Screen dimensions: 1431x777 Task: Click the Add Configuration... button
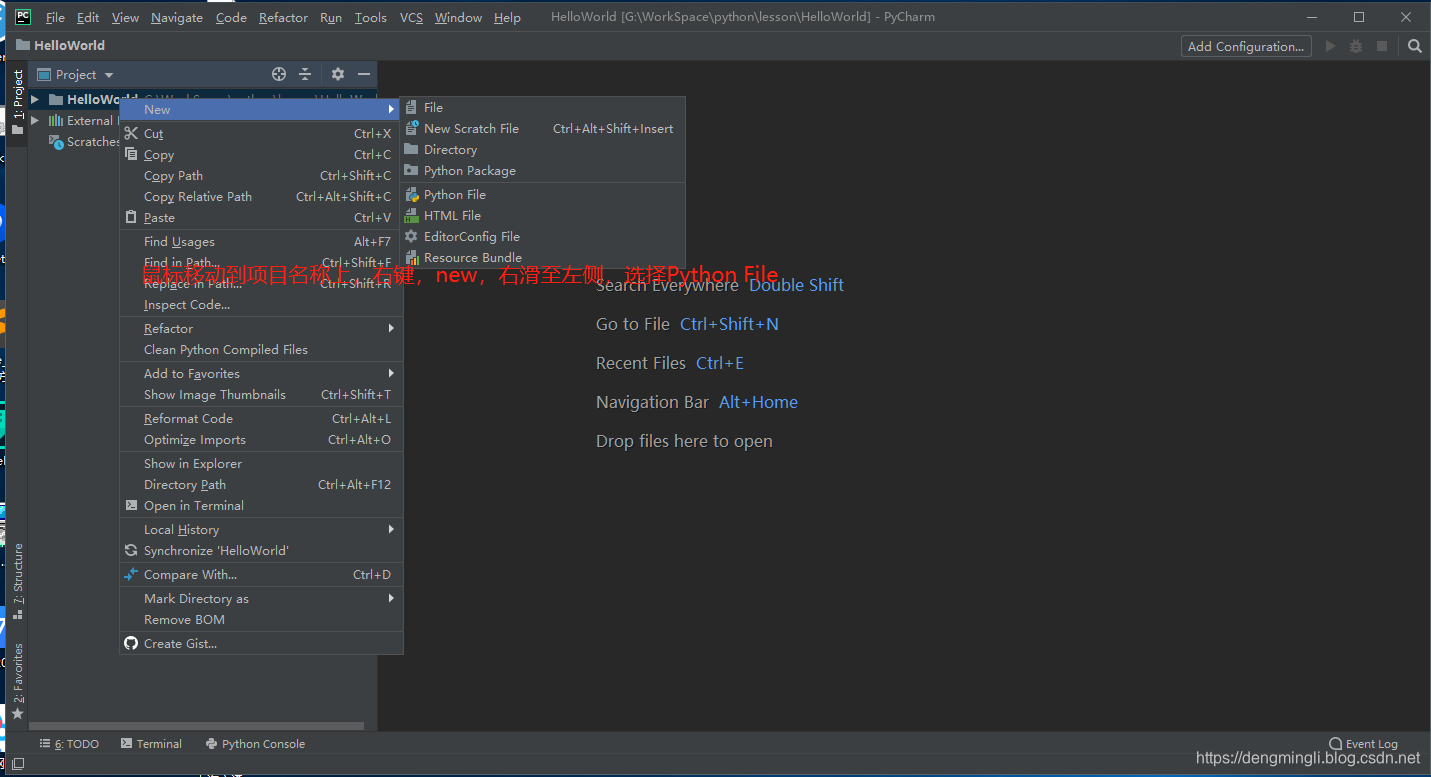click(x=1246, y=46)
